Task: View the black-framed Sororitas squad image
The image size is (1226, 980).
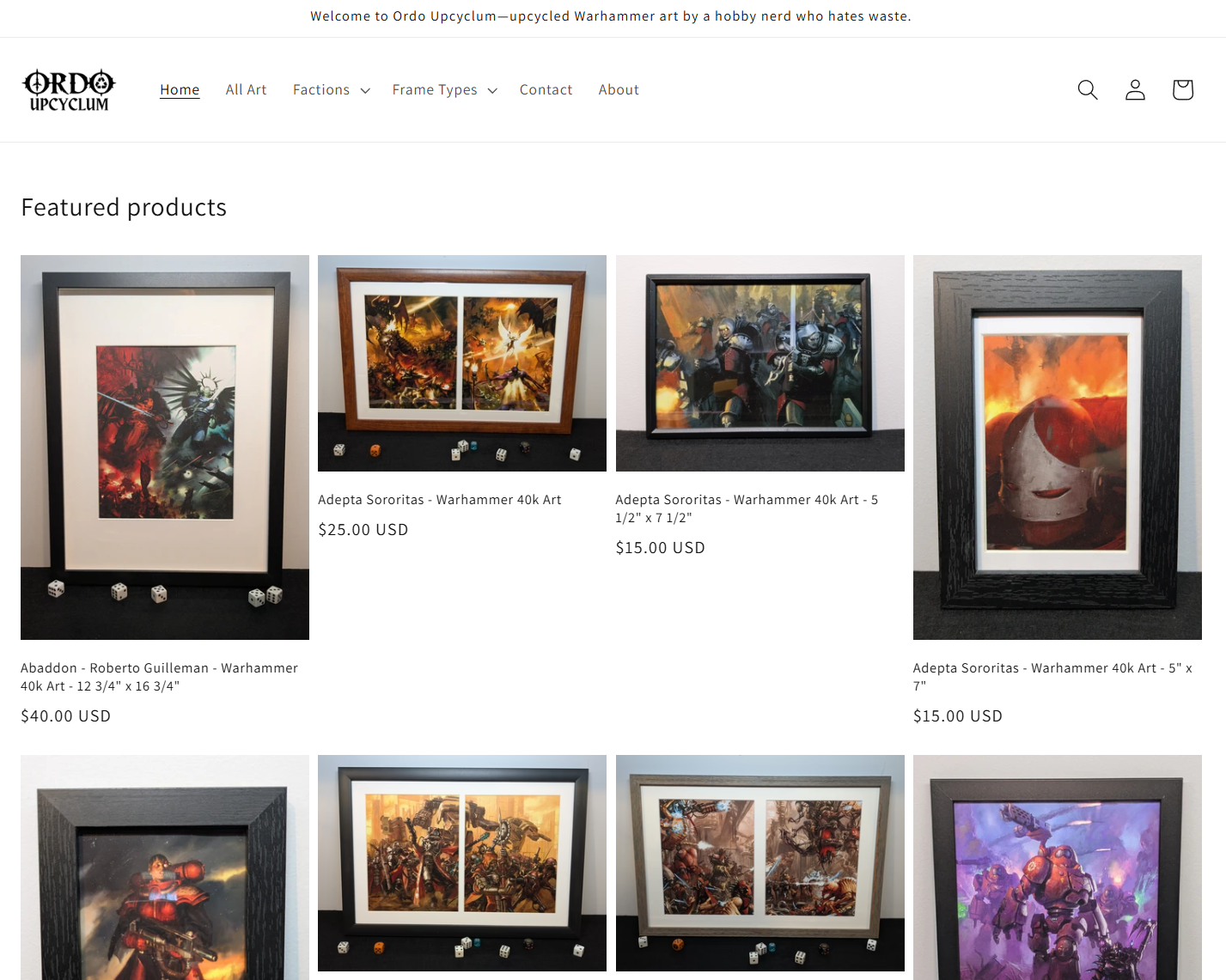Action: 759,363
